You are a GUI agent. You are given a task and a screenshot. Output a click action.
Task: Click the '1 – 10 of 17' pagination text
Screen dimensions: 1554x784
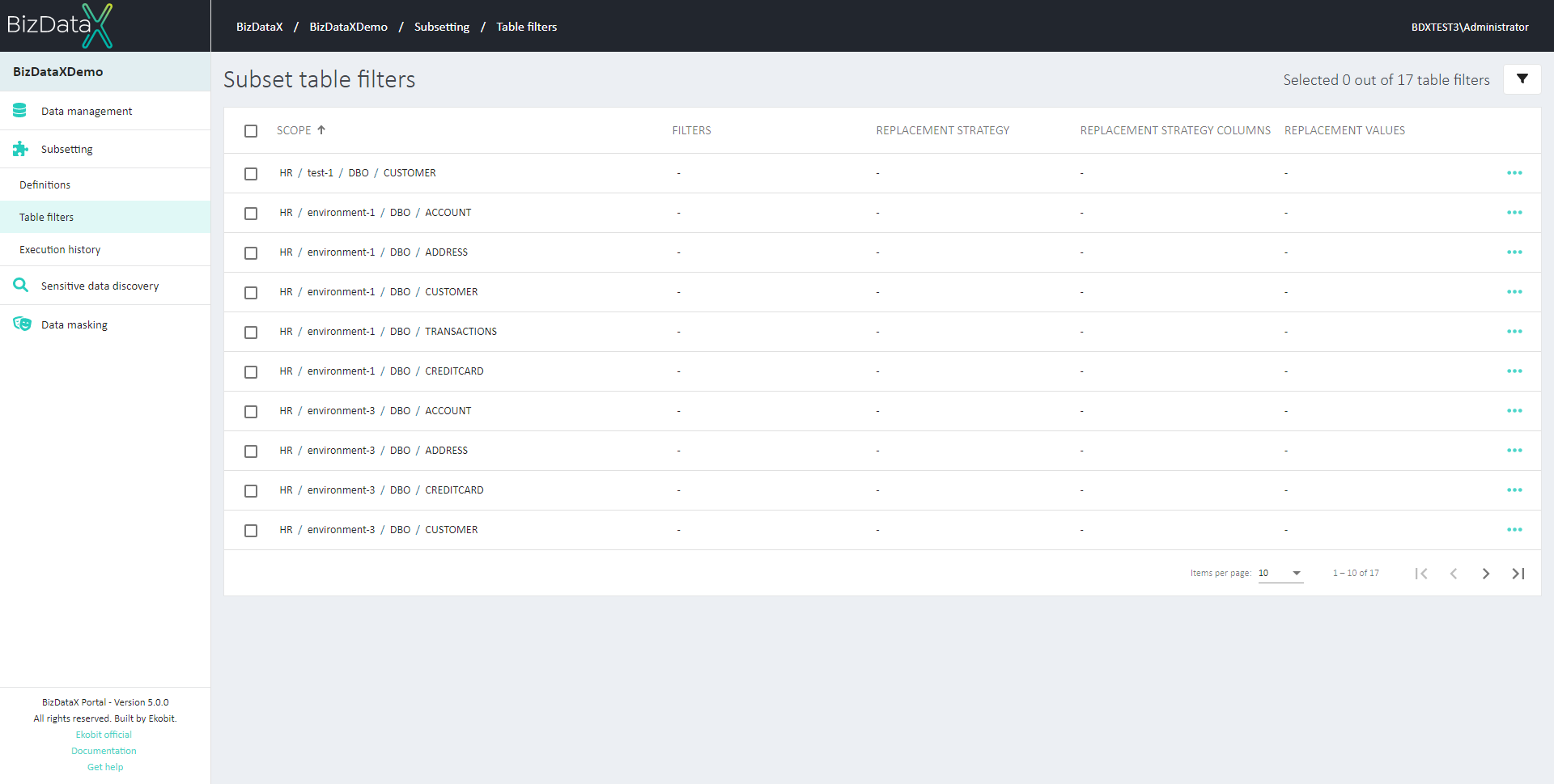coord(1356,573)
